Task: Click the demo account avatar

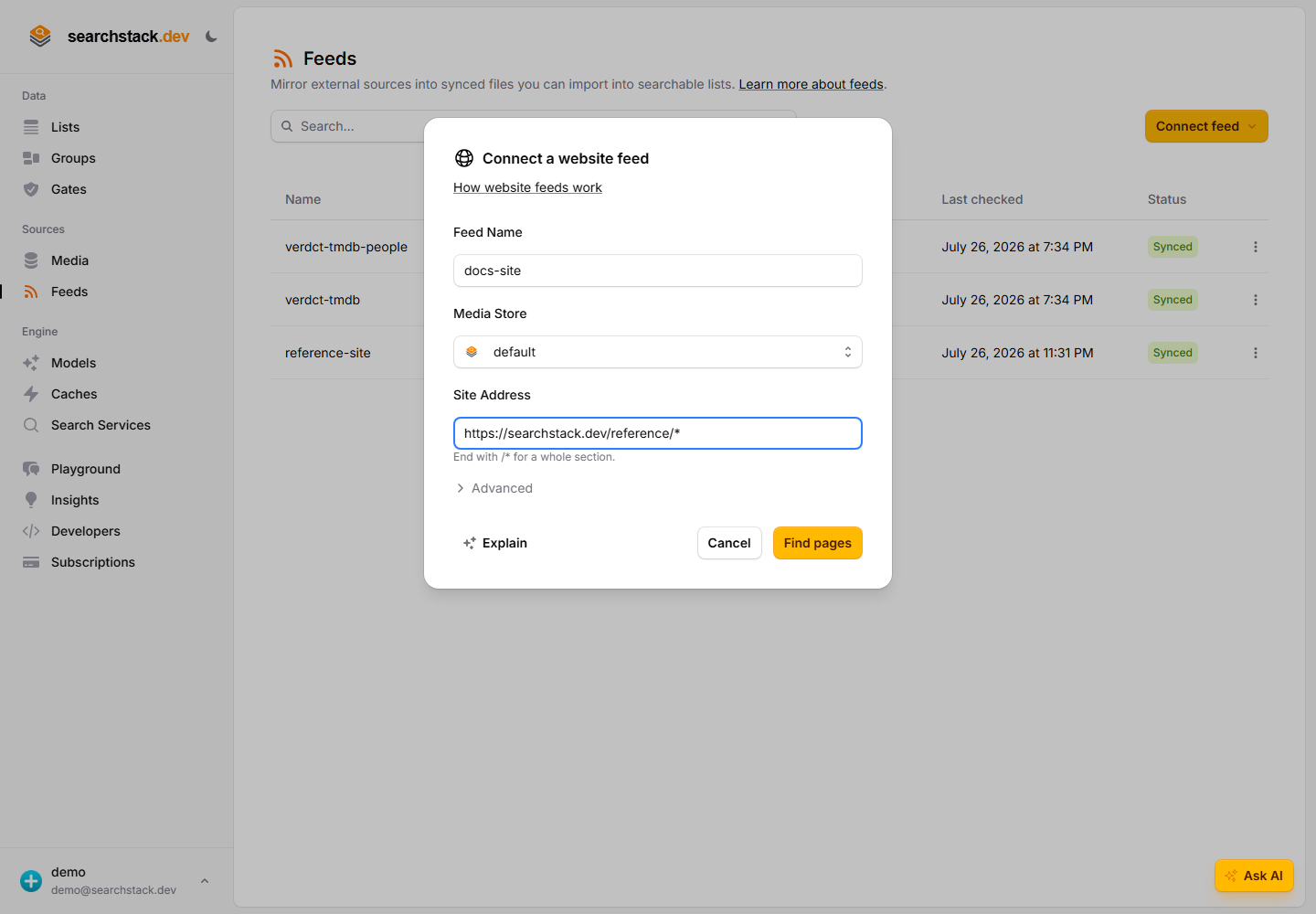Action: (31, 881)
